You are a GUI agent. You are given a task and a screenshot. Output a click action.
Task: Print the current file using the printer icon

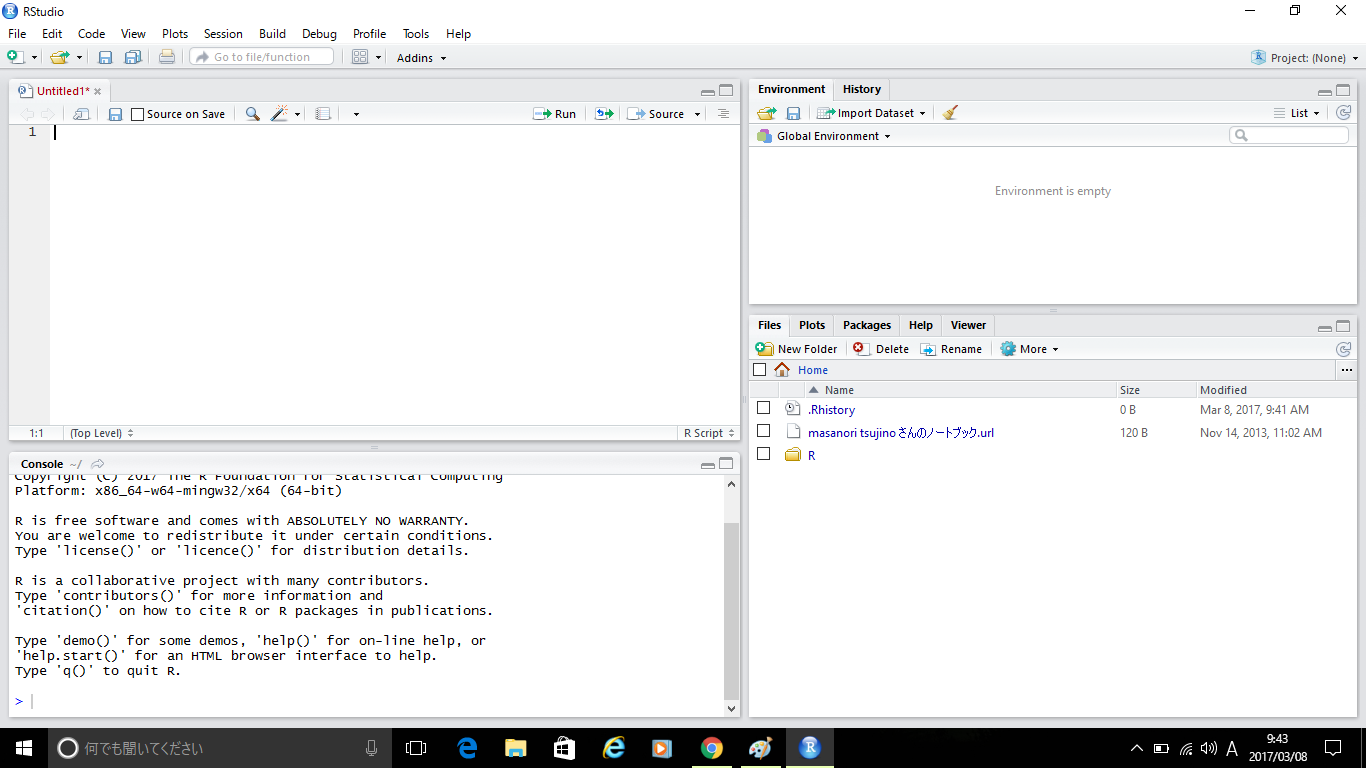[x=167, y=57]
